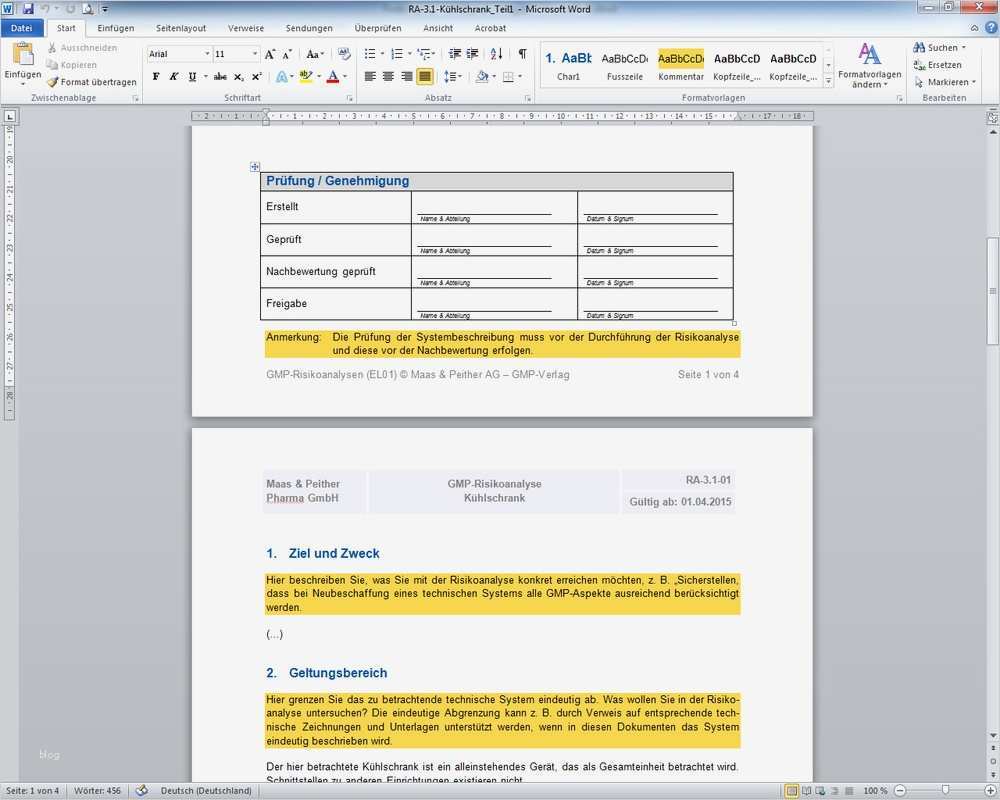
Task: Decrease paragraph indent
Action: [455, 54]
